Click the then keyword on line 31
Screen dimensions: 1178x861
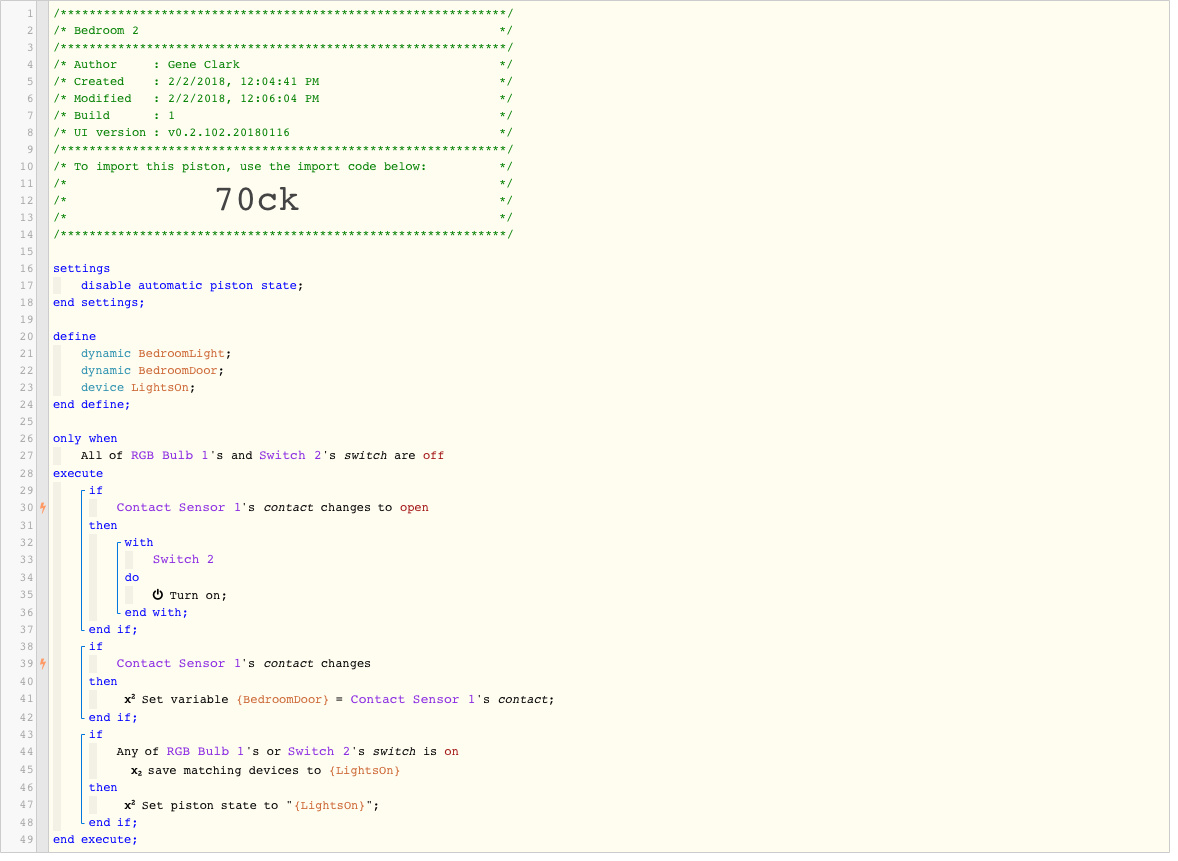pos(103,526)
